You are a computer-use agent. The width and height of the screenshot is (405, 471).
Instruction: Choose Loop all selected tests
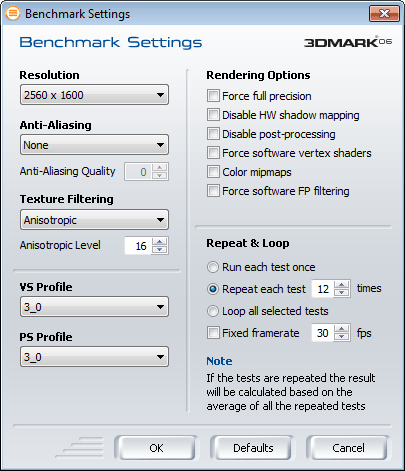click(213, 311)
